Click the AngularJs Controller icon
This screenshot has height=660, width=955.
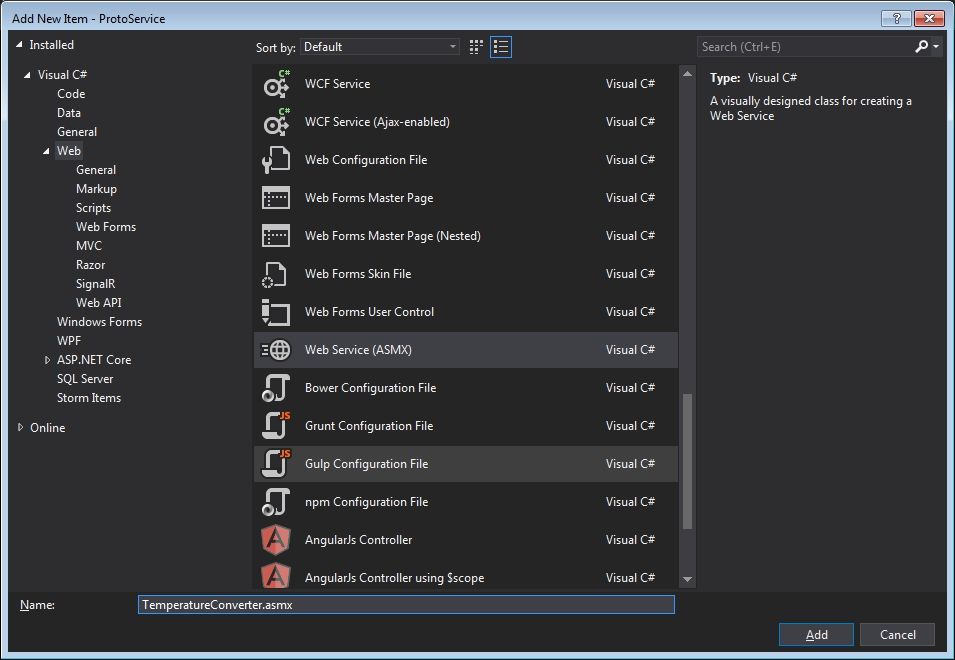coord(276,540)
